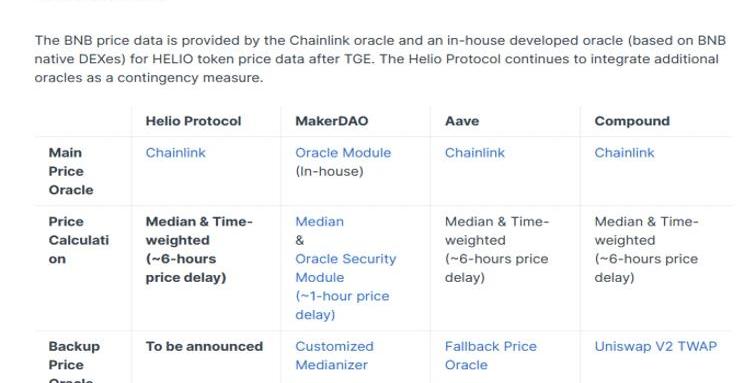Click the Aave column header
756x383 pixels.
pos(461,121)
